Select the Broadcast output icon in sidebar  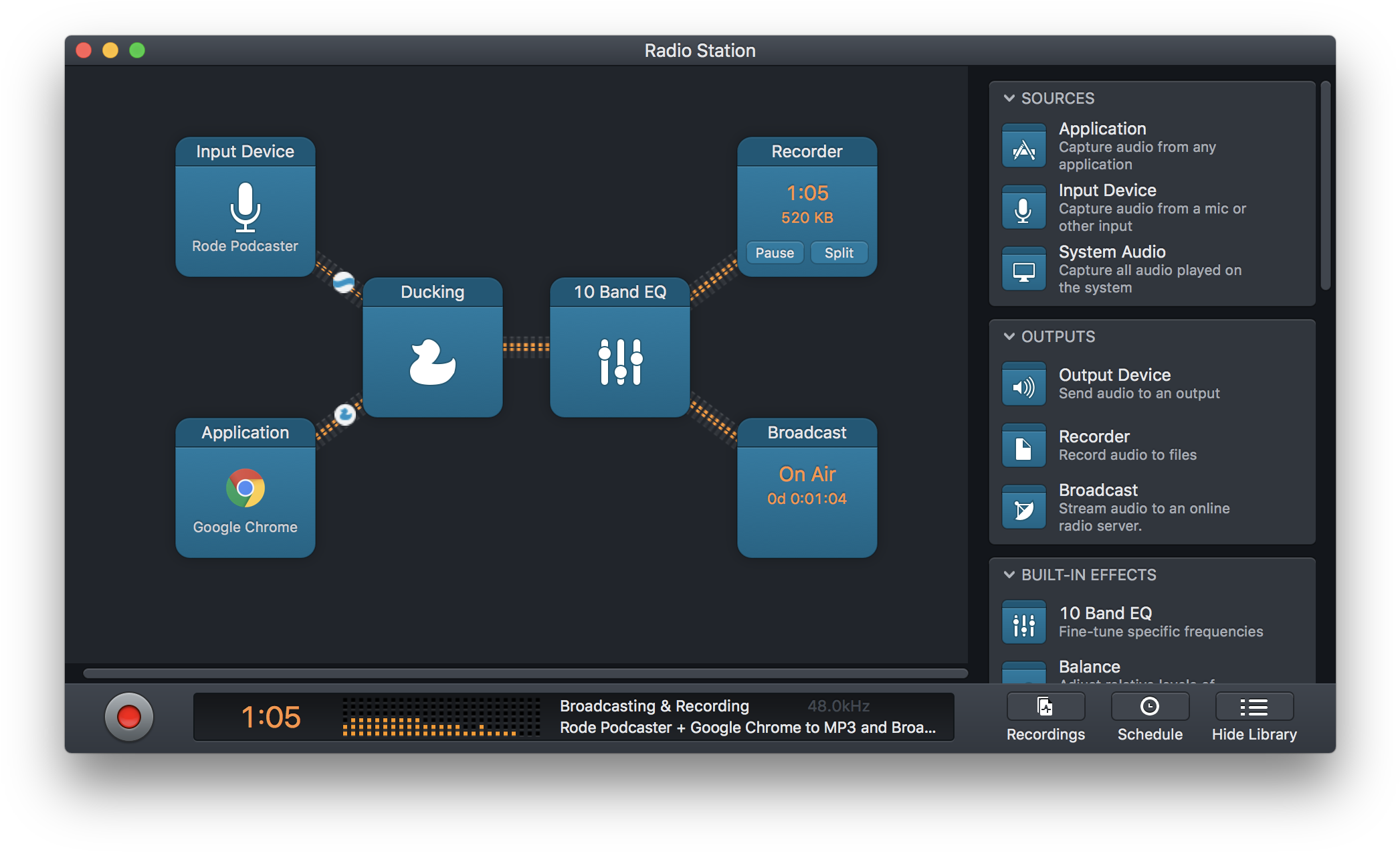(x=1023, y=507)
